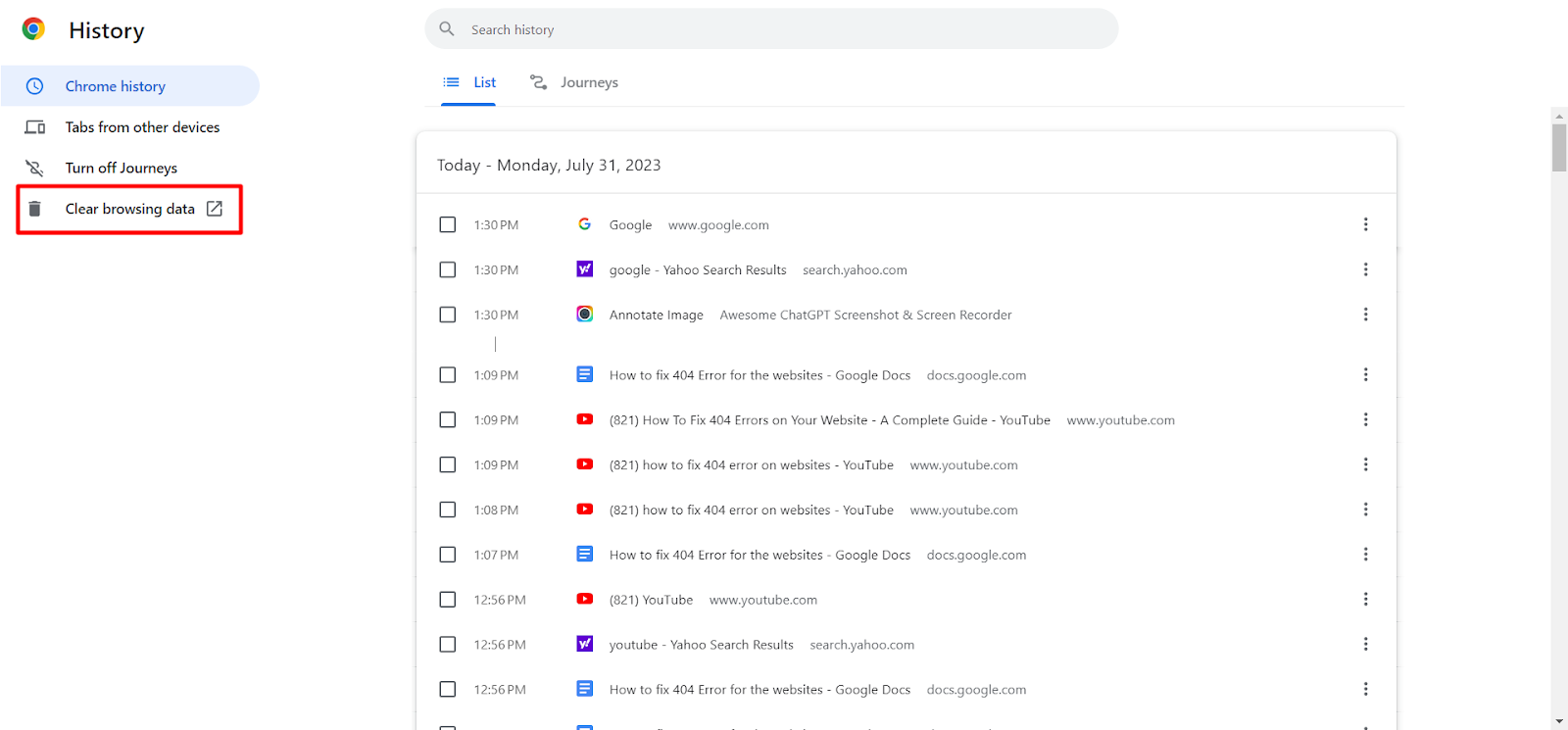Click Yahoo favicon in the youtube search results row

(585, 644)
